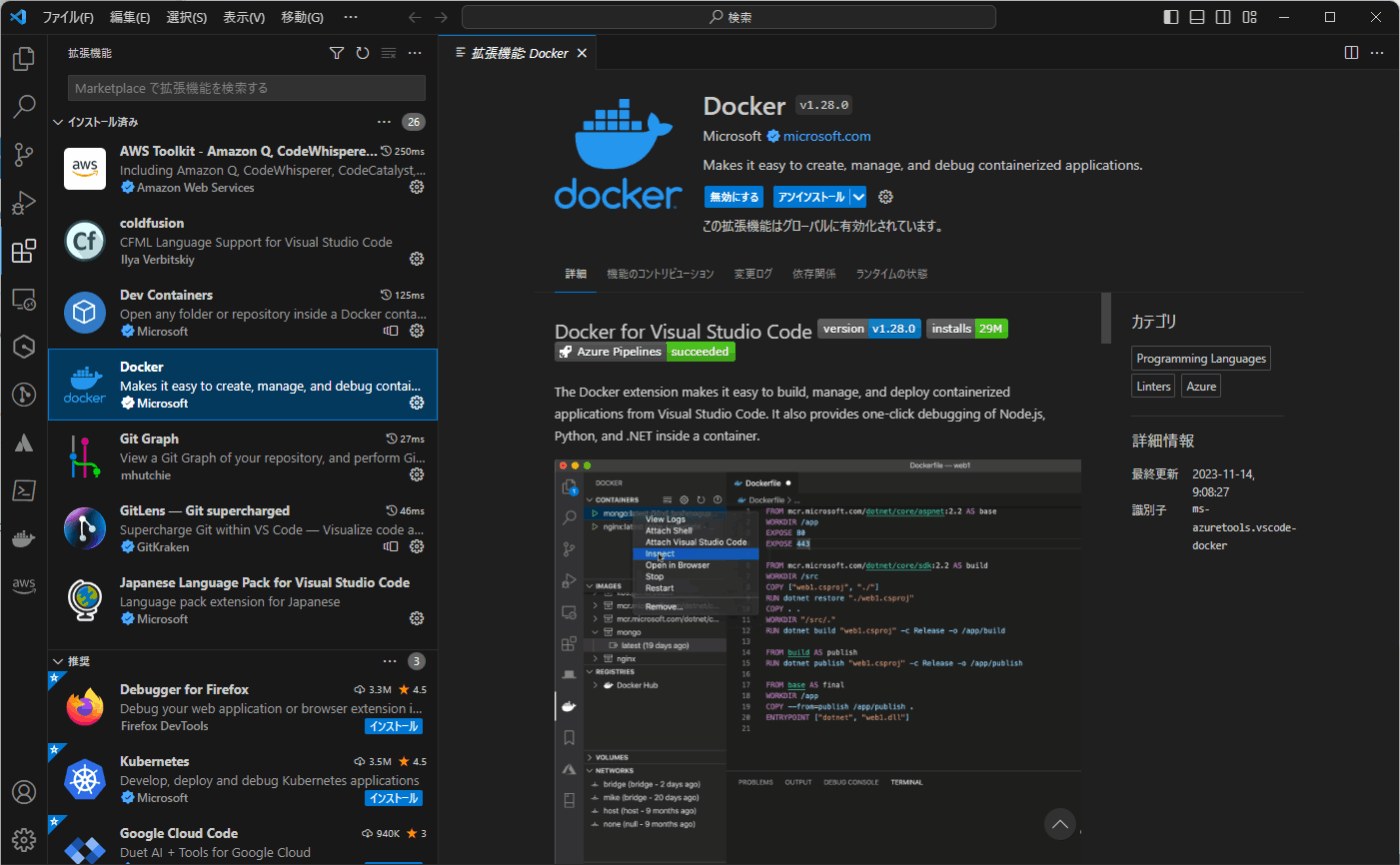Viewport: 1400px width, 865px height.
Task: Open extensions view more actions menu
Action: pyautogui.click(x=415, y=53)
